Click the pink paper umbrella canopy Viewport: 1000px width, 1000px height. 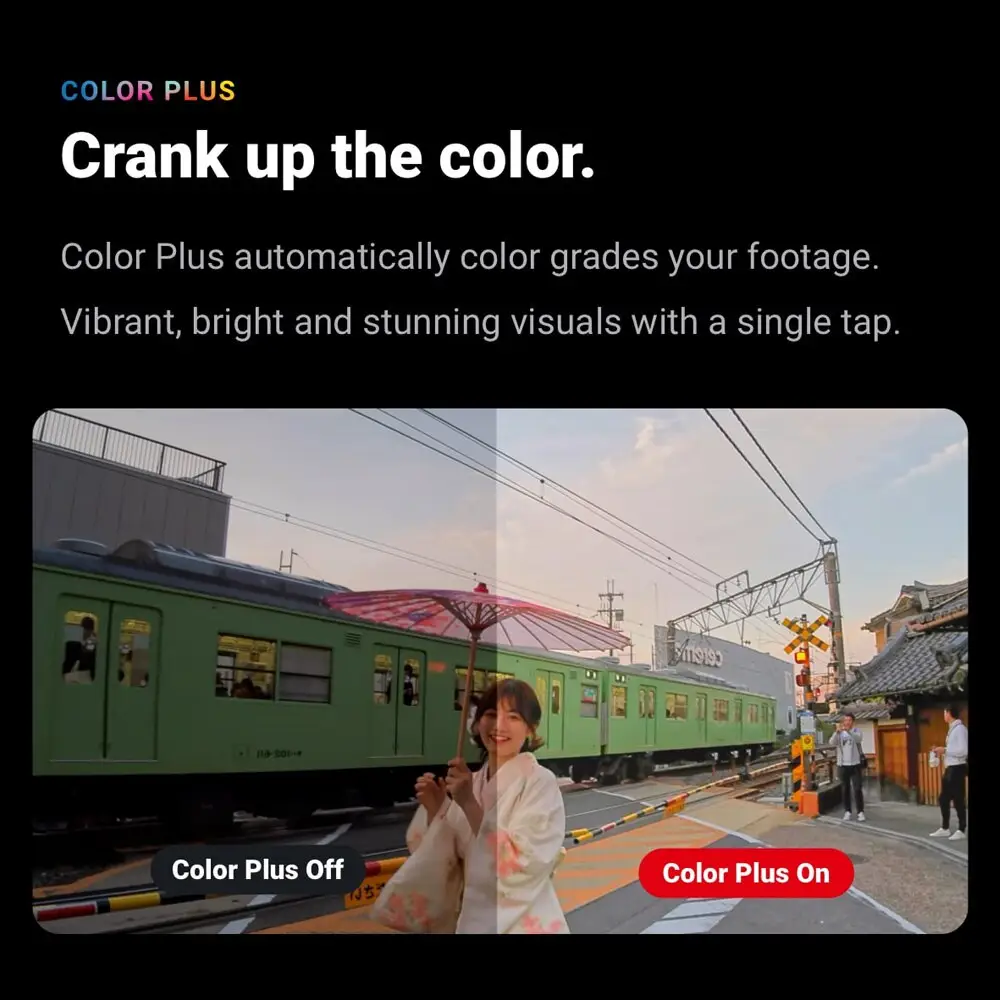coord(475,615)
